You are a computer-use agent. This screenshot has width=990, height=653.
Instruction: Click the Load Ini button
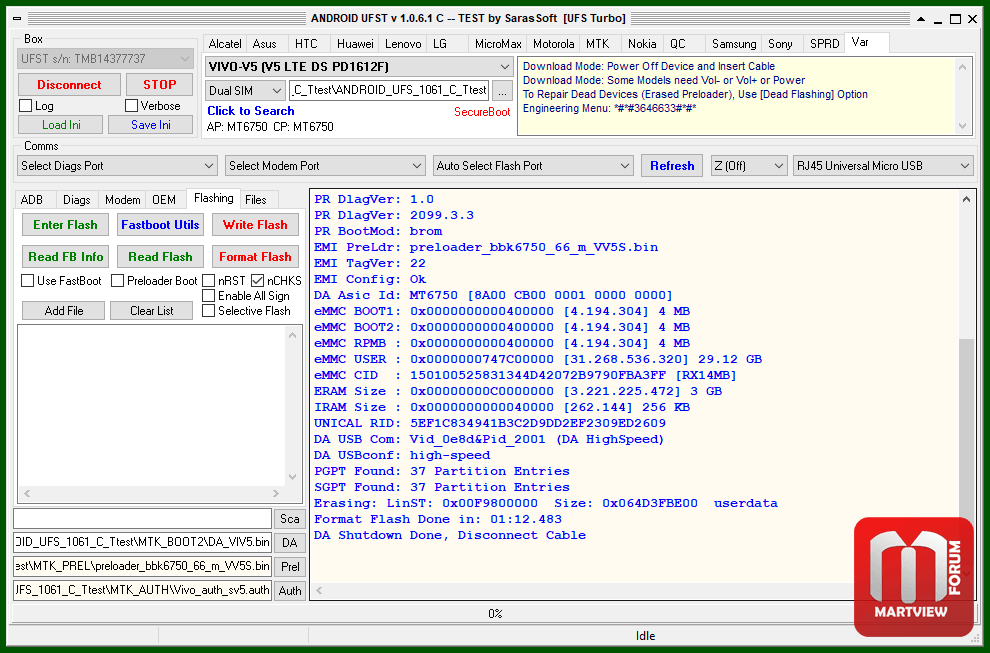61,125
